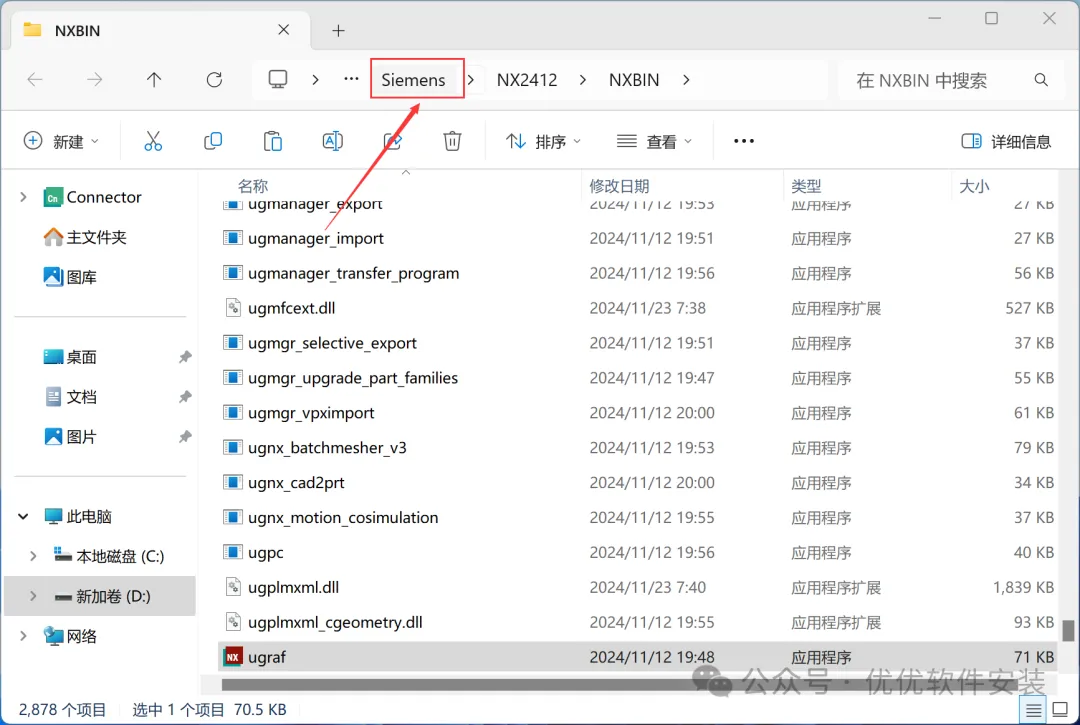The height and width of the screenshot is (725, 1080).
Task: Expand 本地磁盘 (C:) tree node
Action: pyautogui.click(x=33, y=556)
